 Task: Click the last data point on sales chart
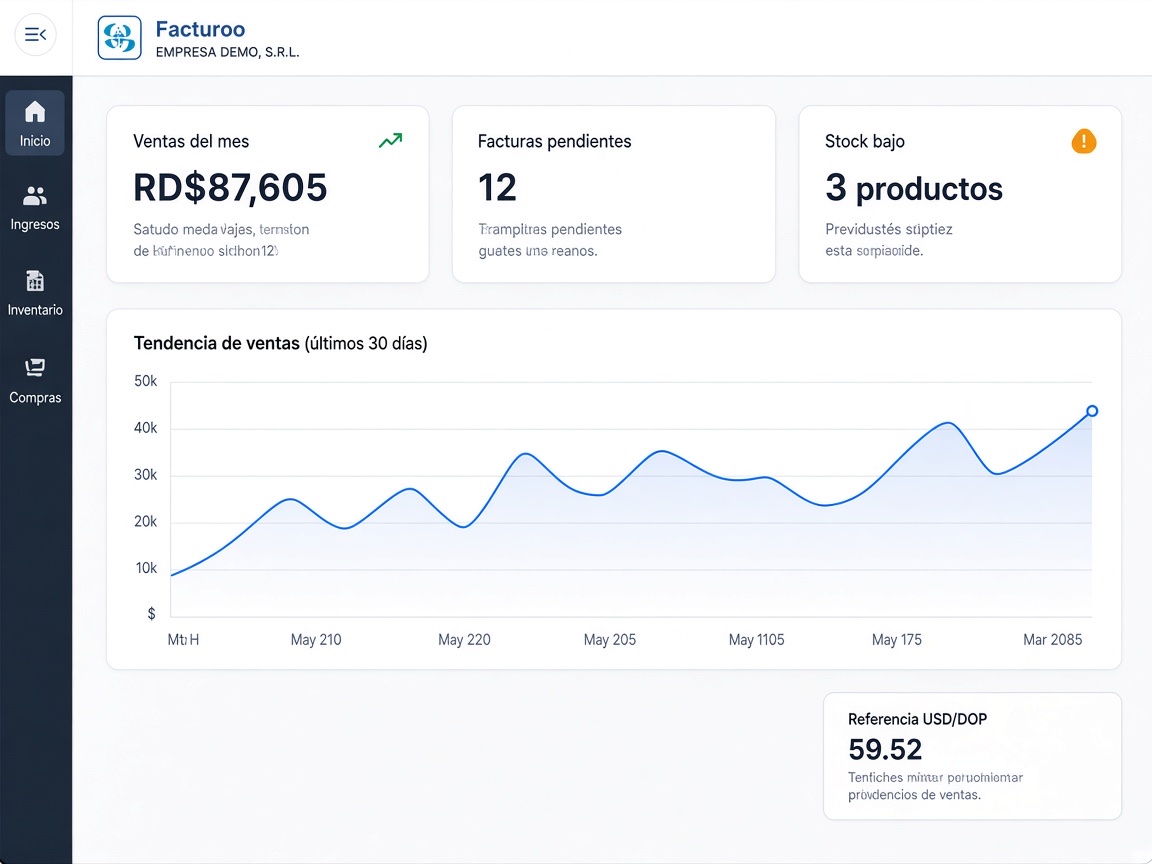point(1092,411)
